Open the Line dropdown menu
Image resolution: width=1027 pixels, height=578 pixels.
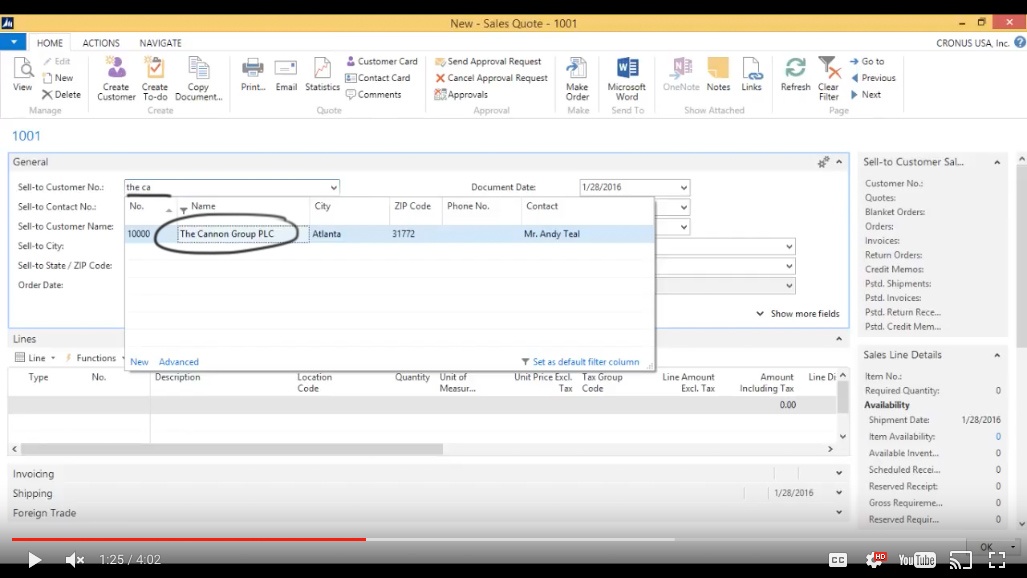point(35,358)
